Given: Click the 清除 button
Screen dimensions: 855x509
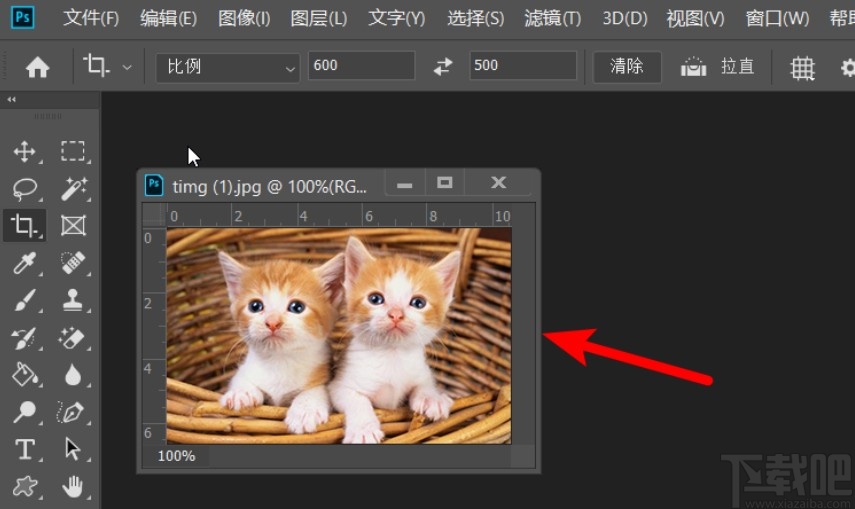Looking at the screenshot, I should (627, 67).
